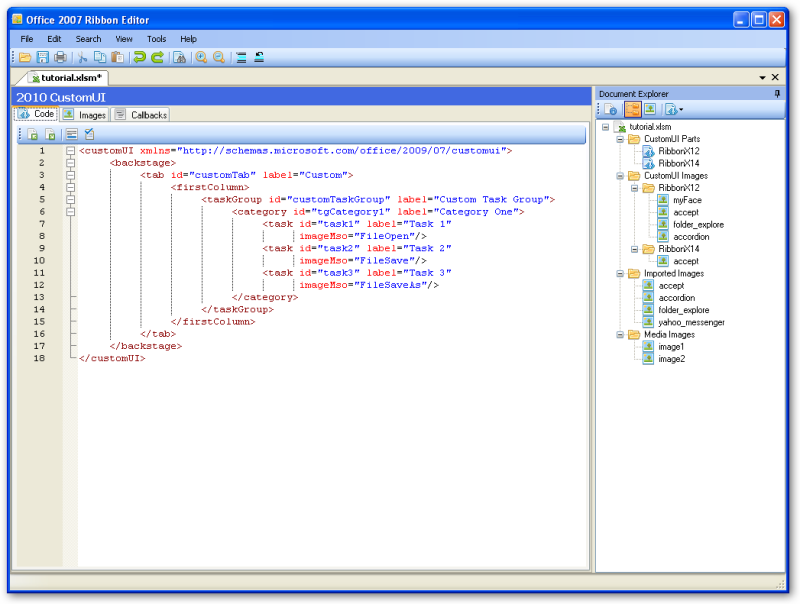The height and width of the screenshot is (604, 800).
Task: Print the document using the Print icon
Action: (x=60, y=57)
